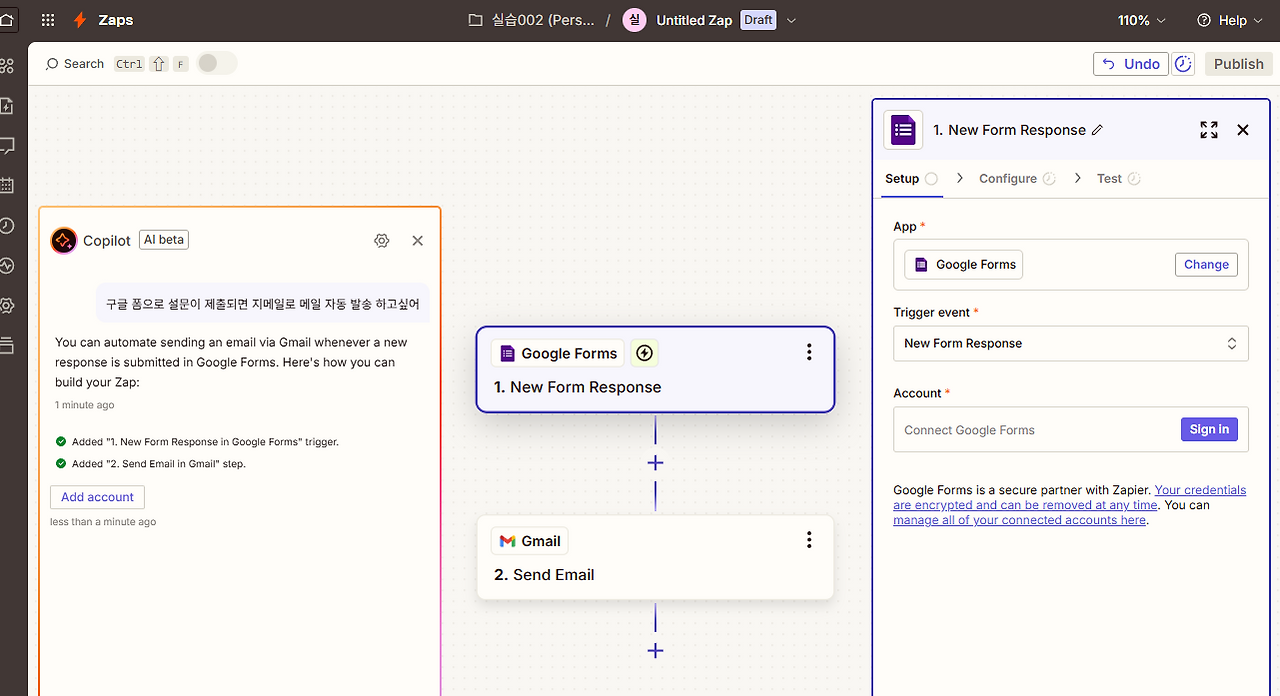Image resolution: width=1280 pixels, height=696 pixels.
Task: Open the sidebar stacked layers icon
Action: point(7,346)
